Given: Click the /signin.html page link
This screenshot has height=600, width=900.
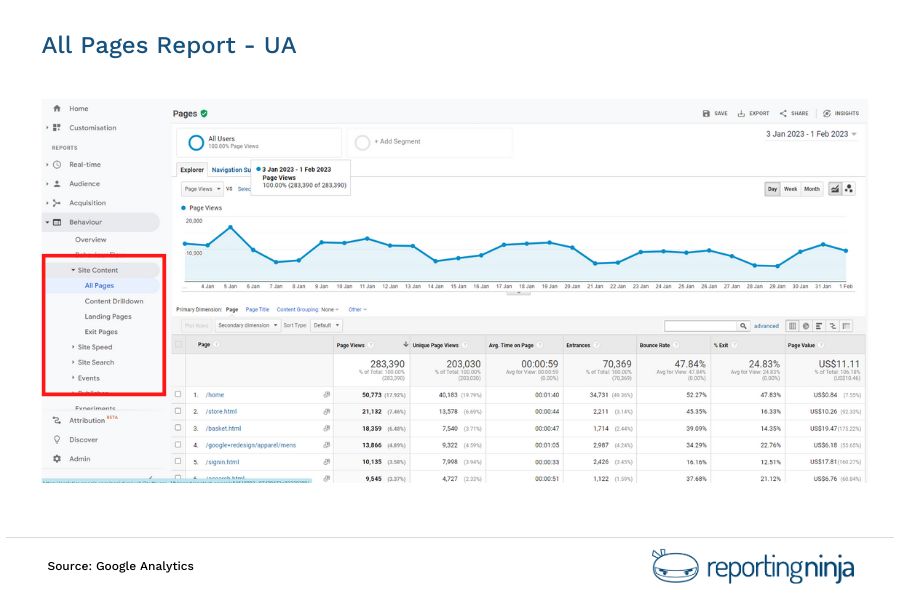Looking at the screenshot, I should pyautogui.click(x=222, y=462).
